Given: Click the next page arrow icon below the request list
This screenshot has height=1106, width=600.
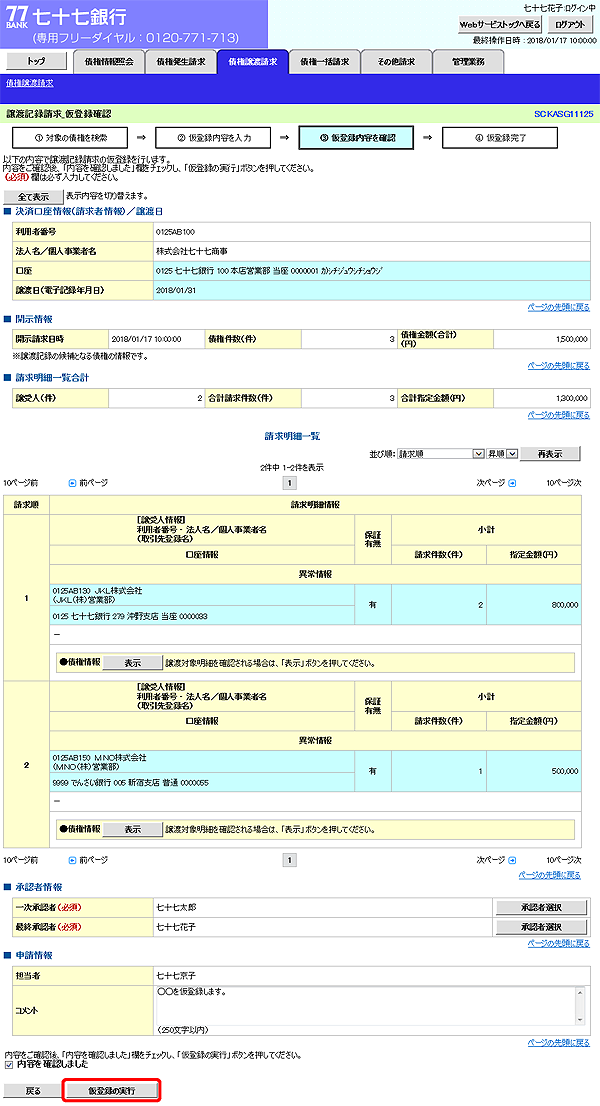Looking at the screenshot, I should click(x=513, y=860).
